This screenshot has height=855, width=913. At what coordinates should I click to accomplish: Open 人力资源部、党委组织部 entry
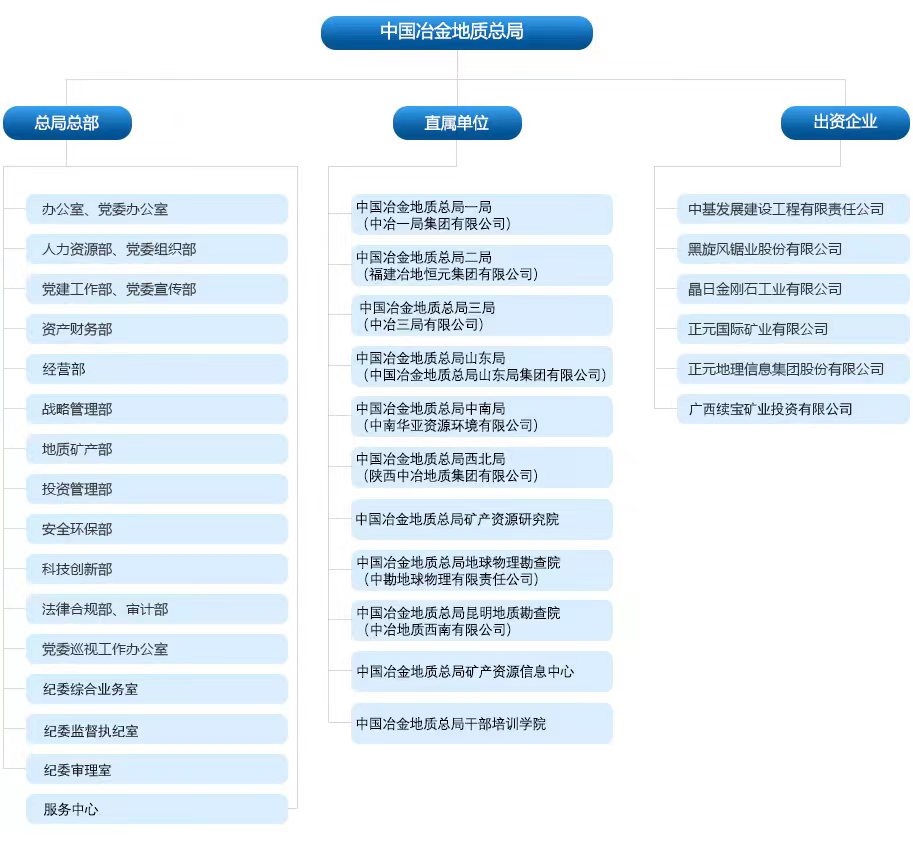point(157,249)
